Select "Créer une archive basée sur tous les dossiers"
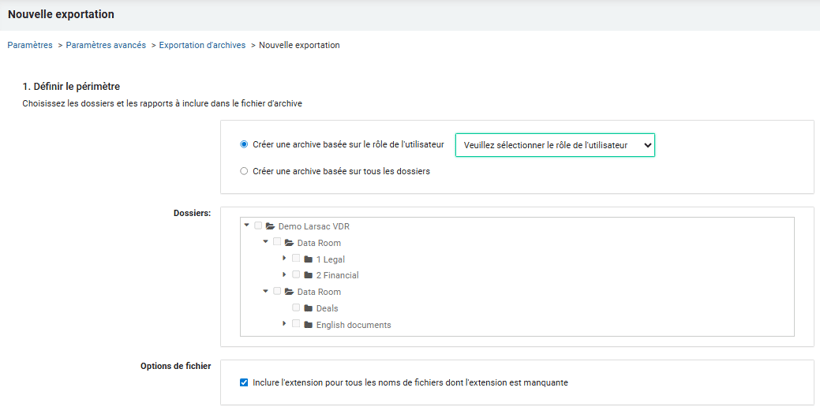Image resolution: width=820 pixels, height=410 pixels. point(245,171)
